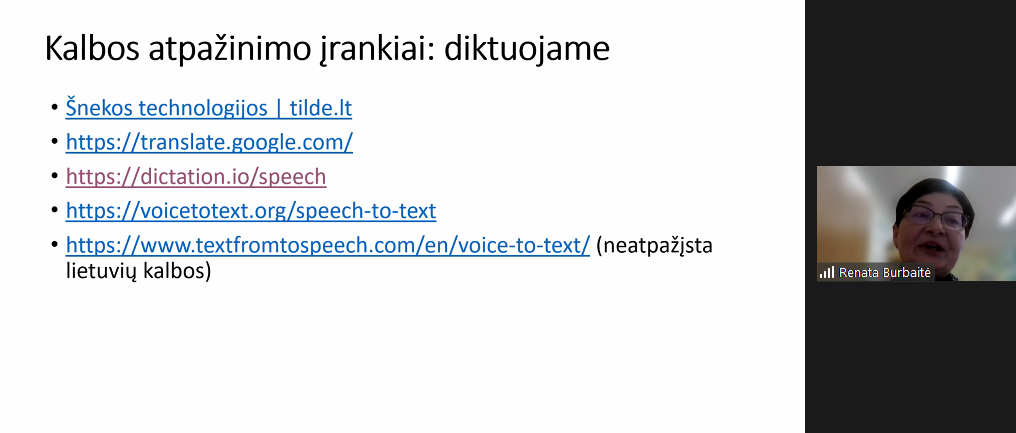Visit the textfromtospeech.com voice-to-text link
This screenshot has height=433, width=1016.
point(327,245)
